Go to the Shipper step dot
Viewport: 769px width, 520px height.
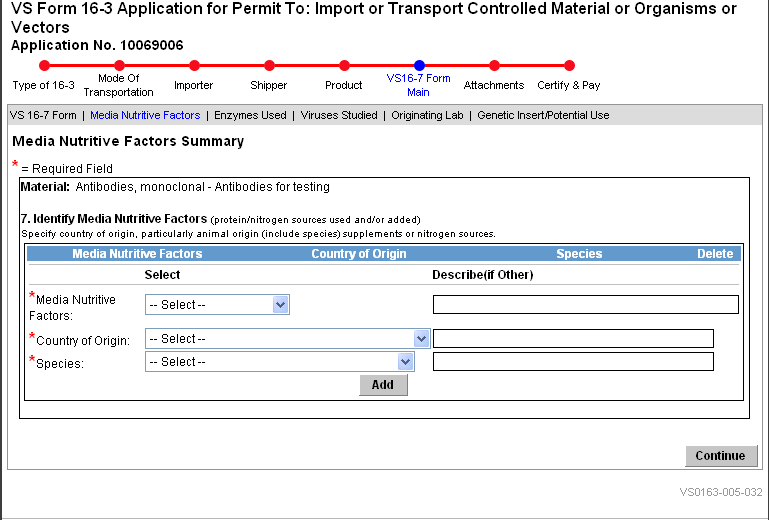[x=269, y=66]
